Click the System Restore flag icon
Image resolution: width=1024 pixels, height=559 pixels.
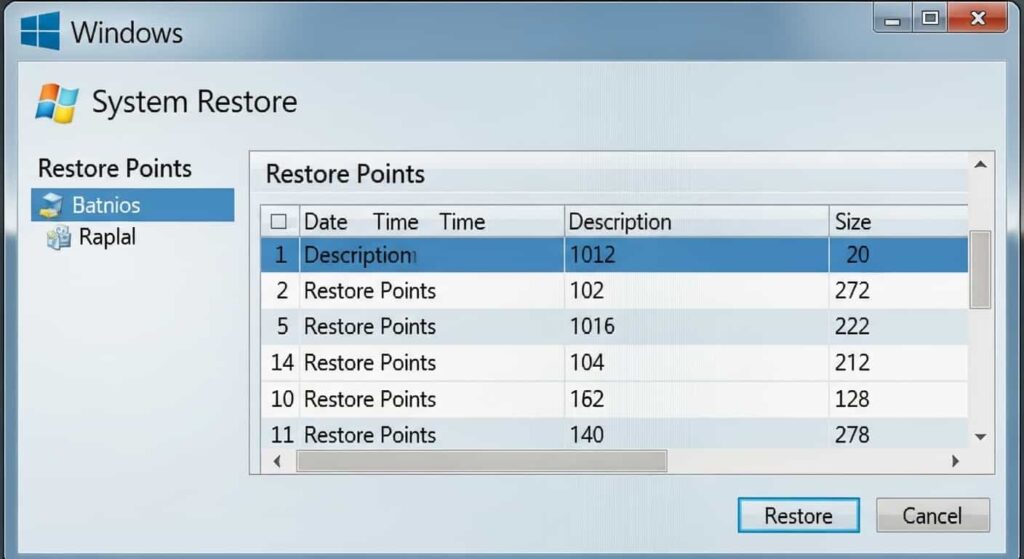pos(57,103)
